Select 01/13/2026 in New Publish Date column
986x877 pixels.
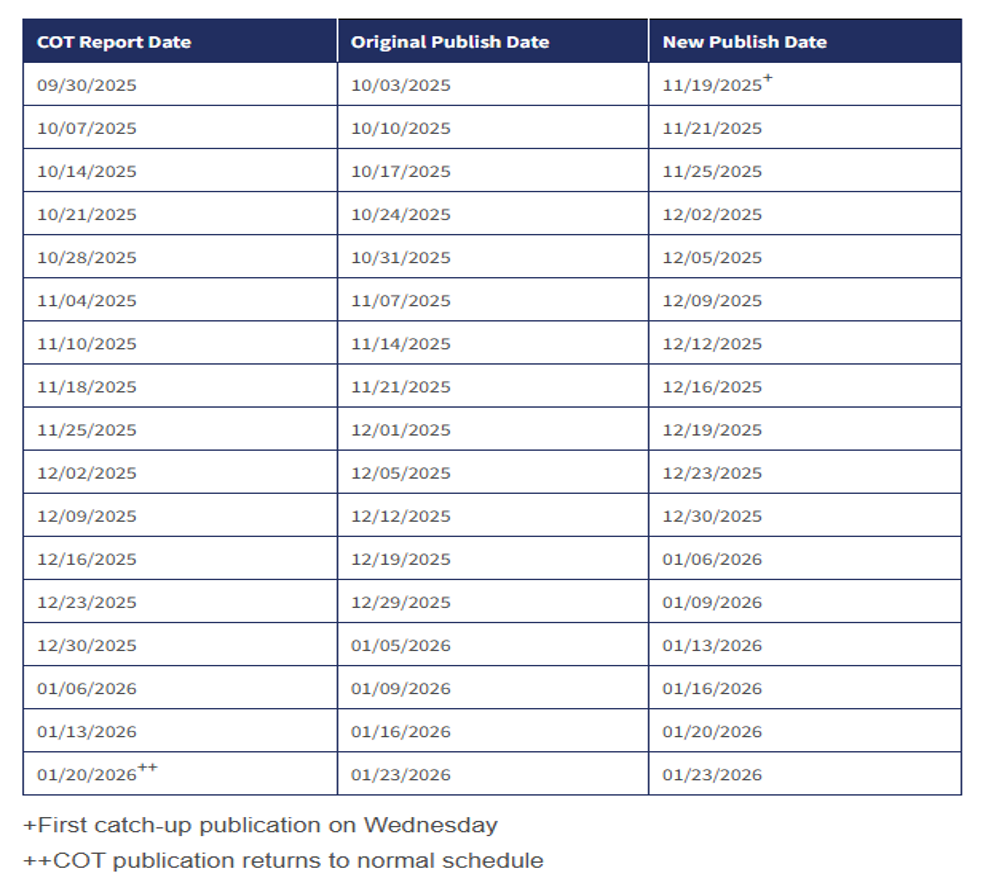712,645
